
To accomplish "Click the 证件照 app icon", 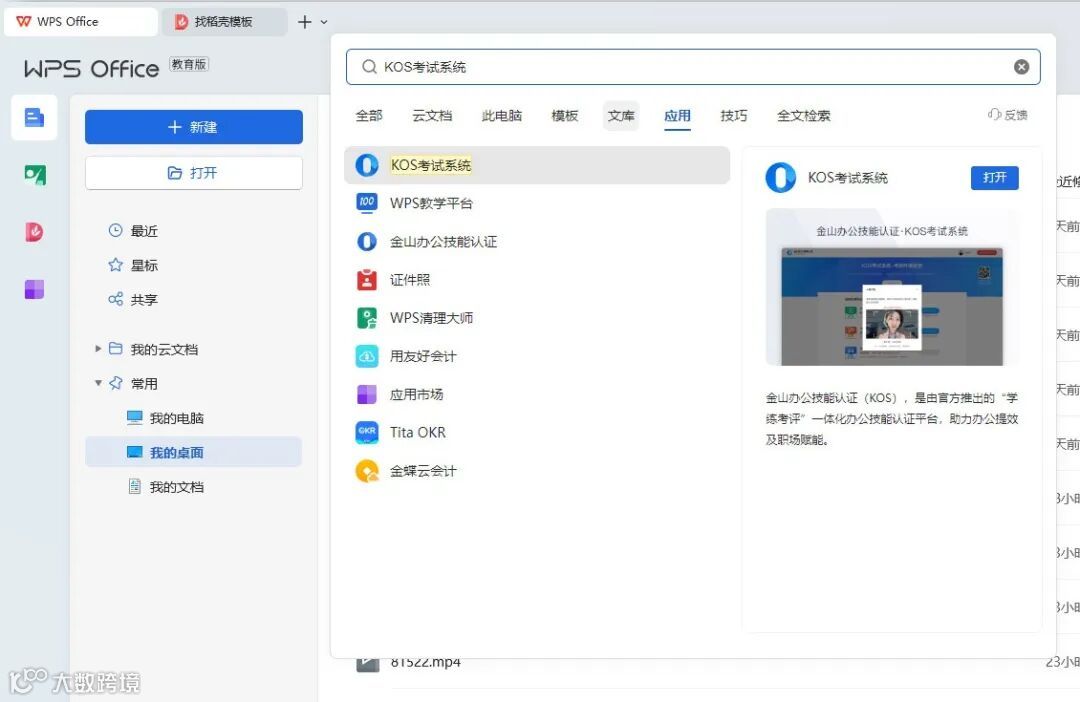I will pyautogui.click(x=366, y=280).
